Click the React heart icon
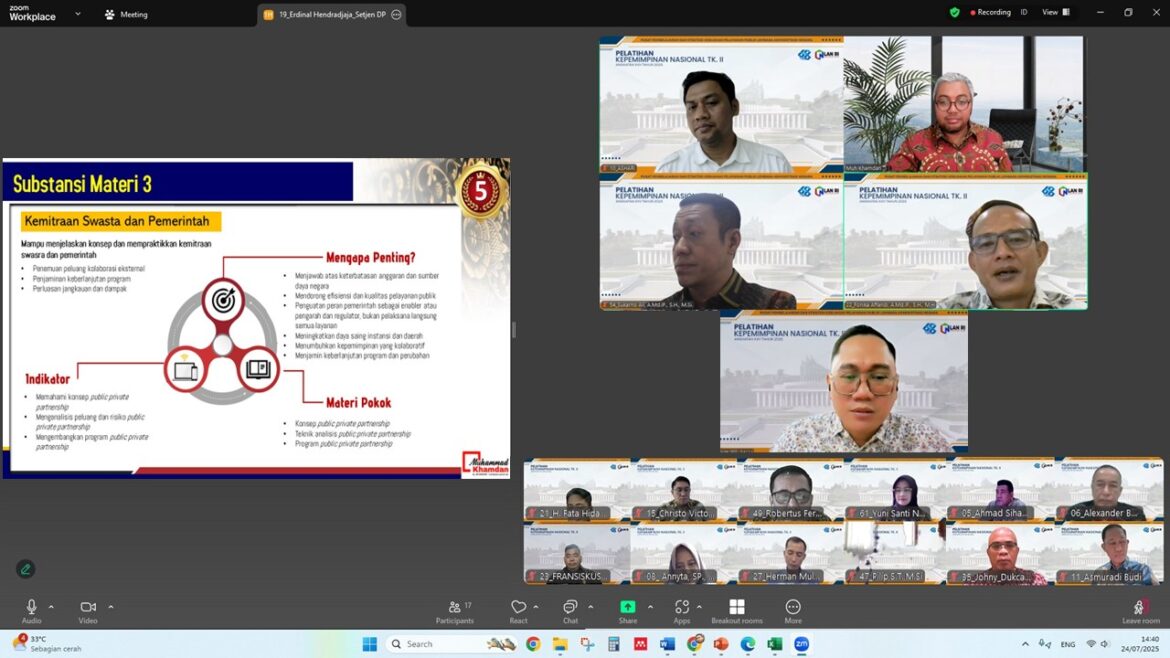 point(519,607)
